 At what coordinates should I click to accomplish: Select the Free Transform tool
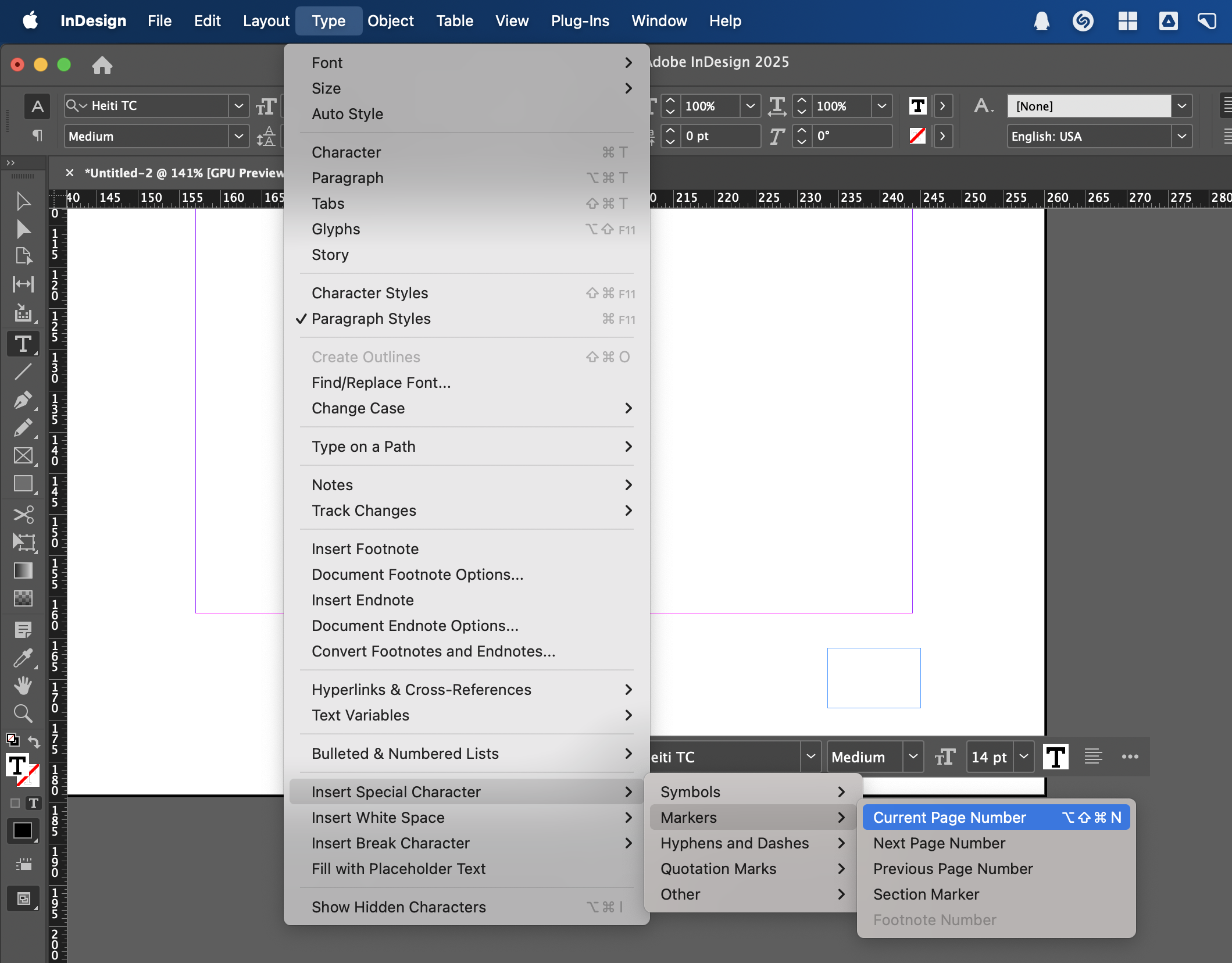[x=23, y=543]
